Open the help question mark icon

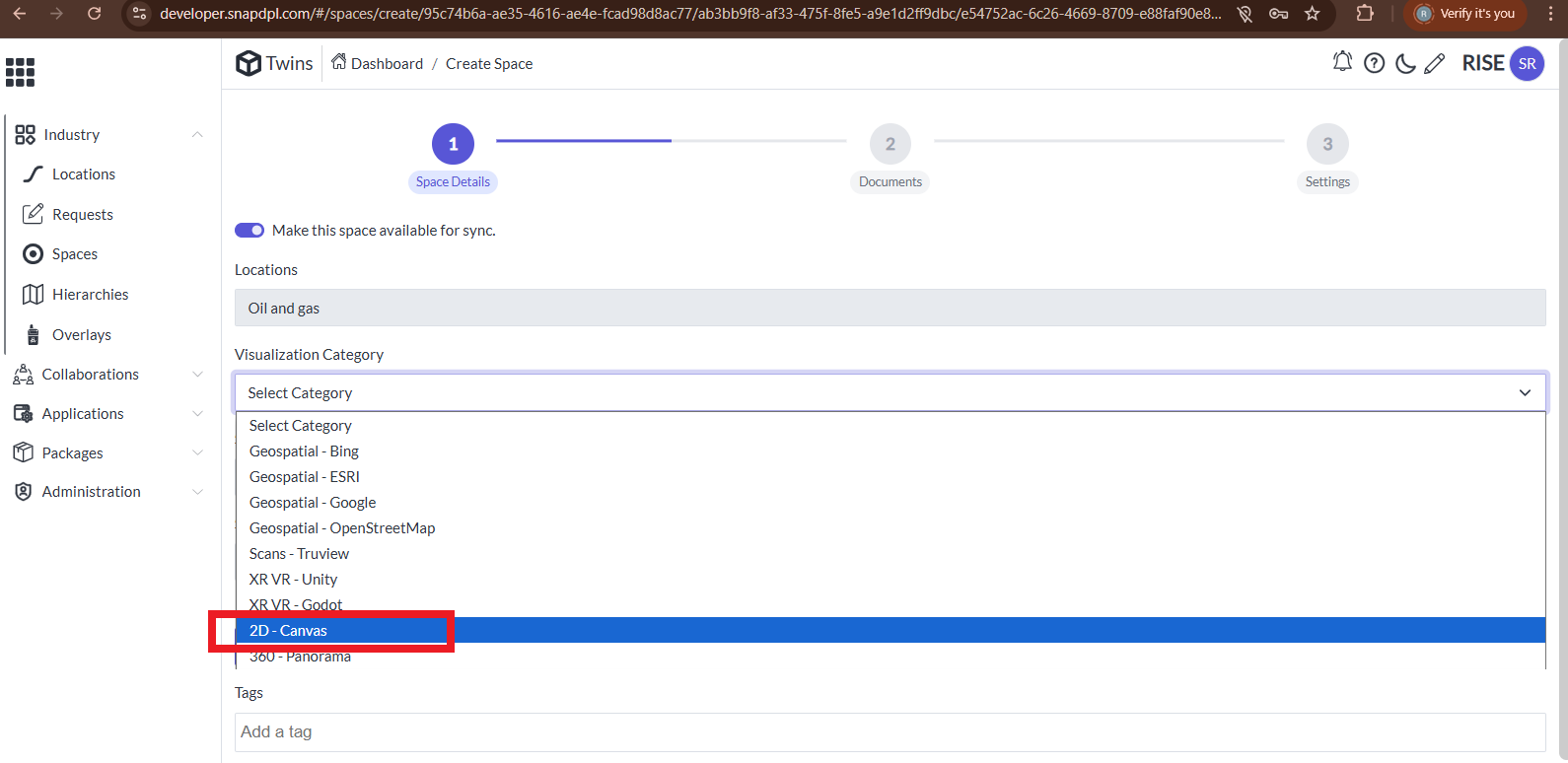(x=1374, y=63)
